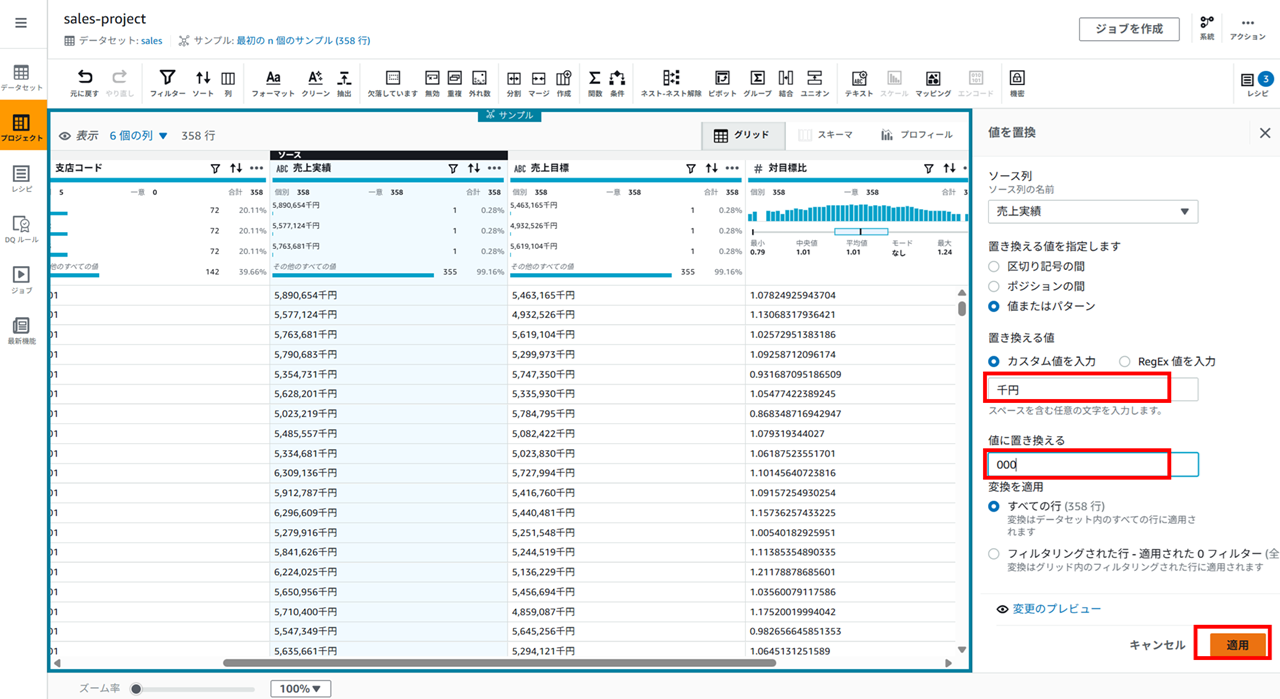Image resolution: width=1280 pixels, height=699 pixels.
Task: Switch to the グリッド view tab
Action: tap(741, 135)
